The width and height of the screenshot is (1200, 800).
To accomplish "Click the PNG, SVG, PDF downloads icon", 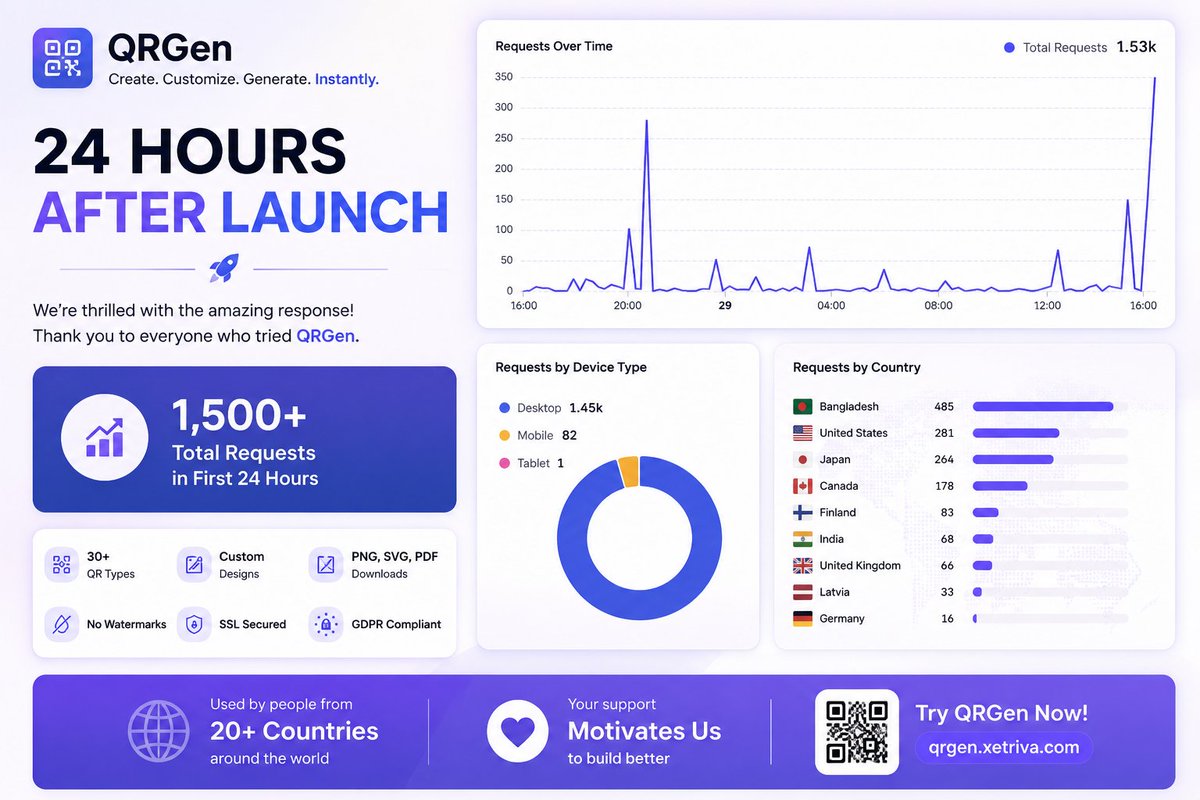I will 325,565.
